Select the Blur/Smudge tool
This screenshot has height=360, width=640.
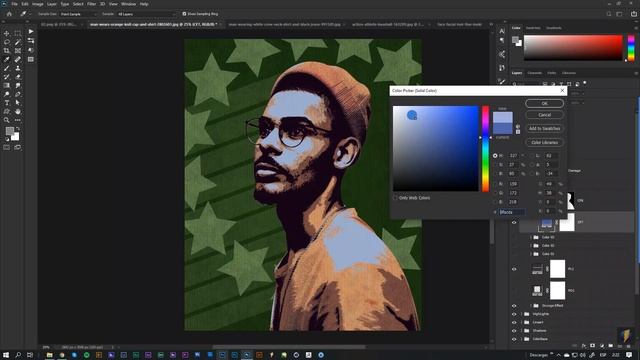18,85
